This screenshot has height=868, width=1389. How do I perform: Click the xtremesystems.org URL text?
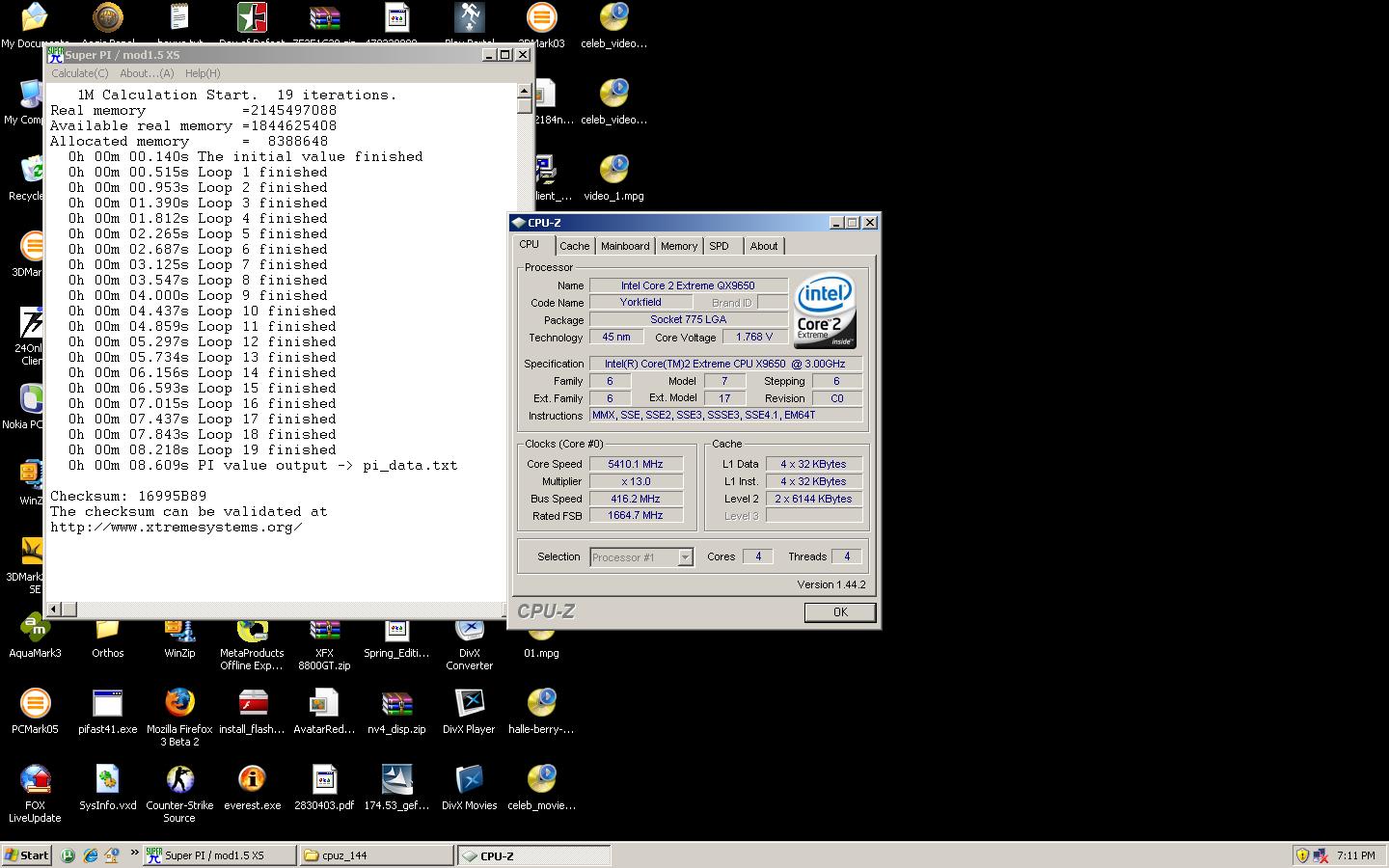[x=177, y=527]
